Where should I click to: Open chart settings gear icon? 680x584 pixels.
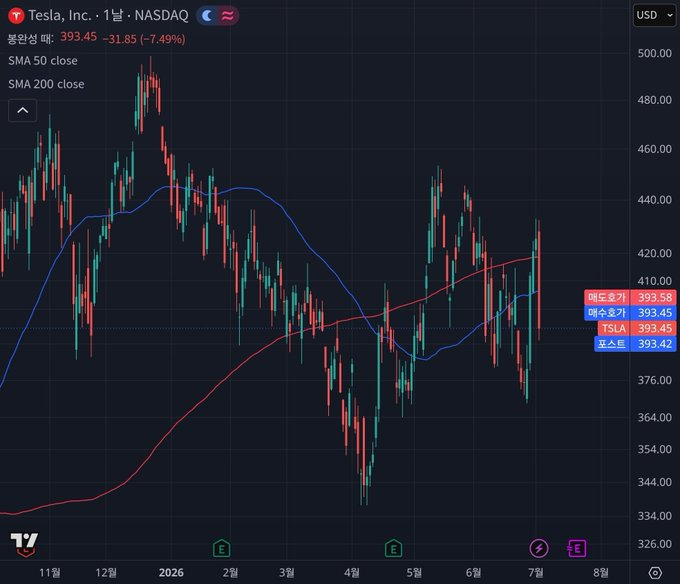pos(655,573)
